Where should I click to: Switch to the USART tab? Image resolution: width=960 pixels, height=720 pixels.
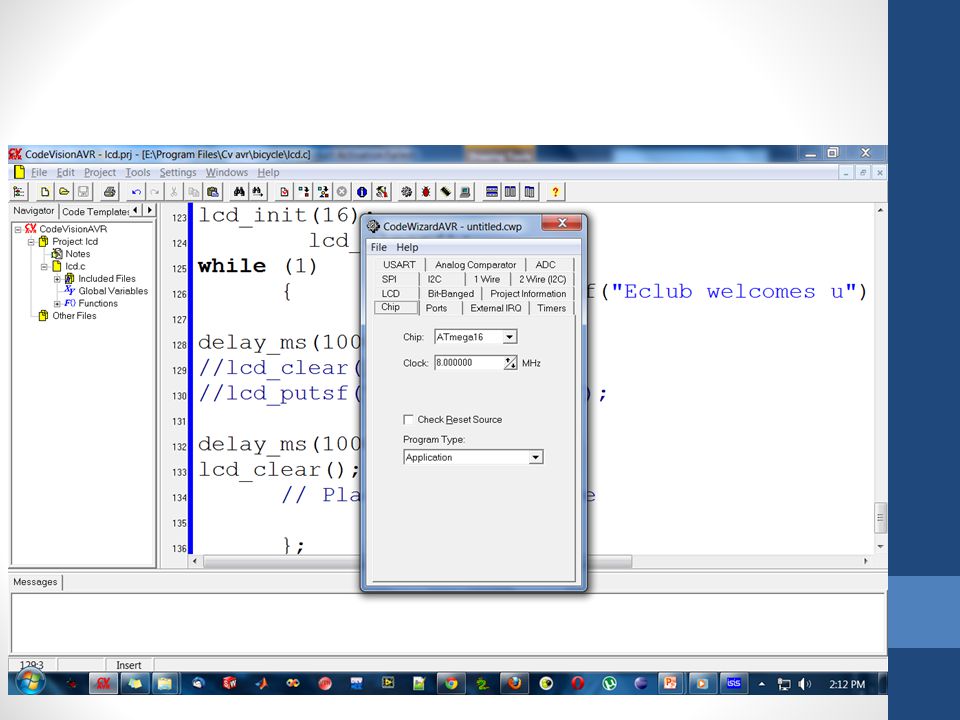tap(399, 264)
